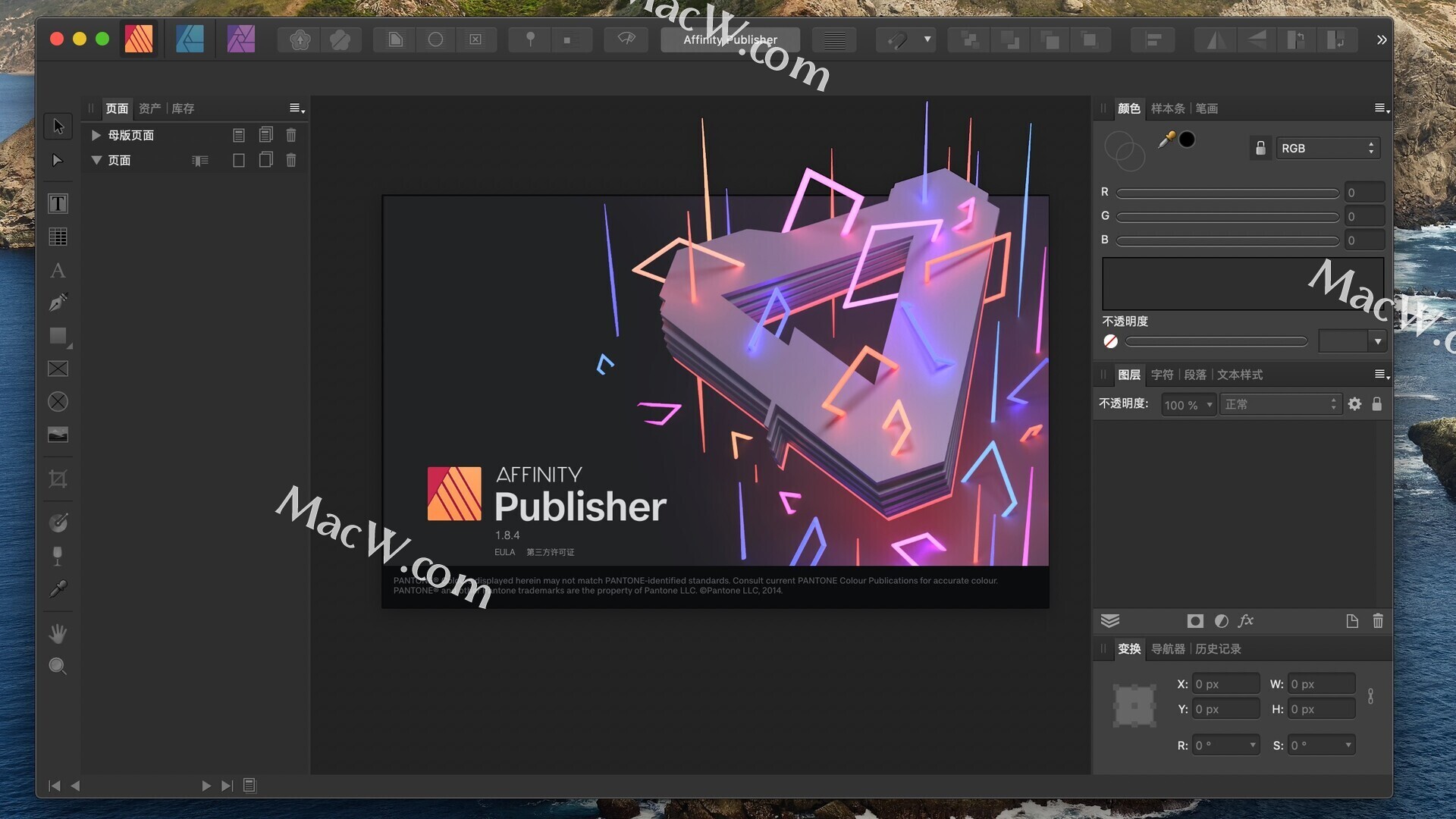Add a mask layer icon
1456x819 pixels.
(x=1195, y=621)
